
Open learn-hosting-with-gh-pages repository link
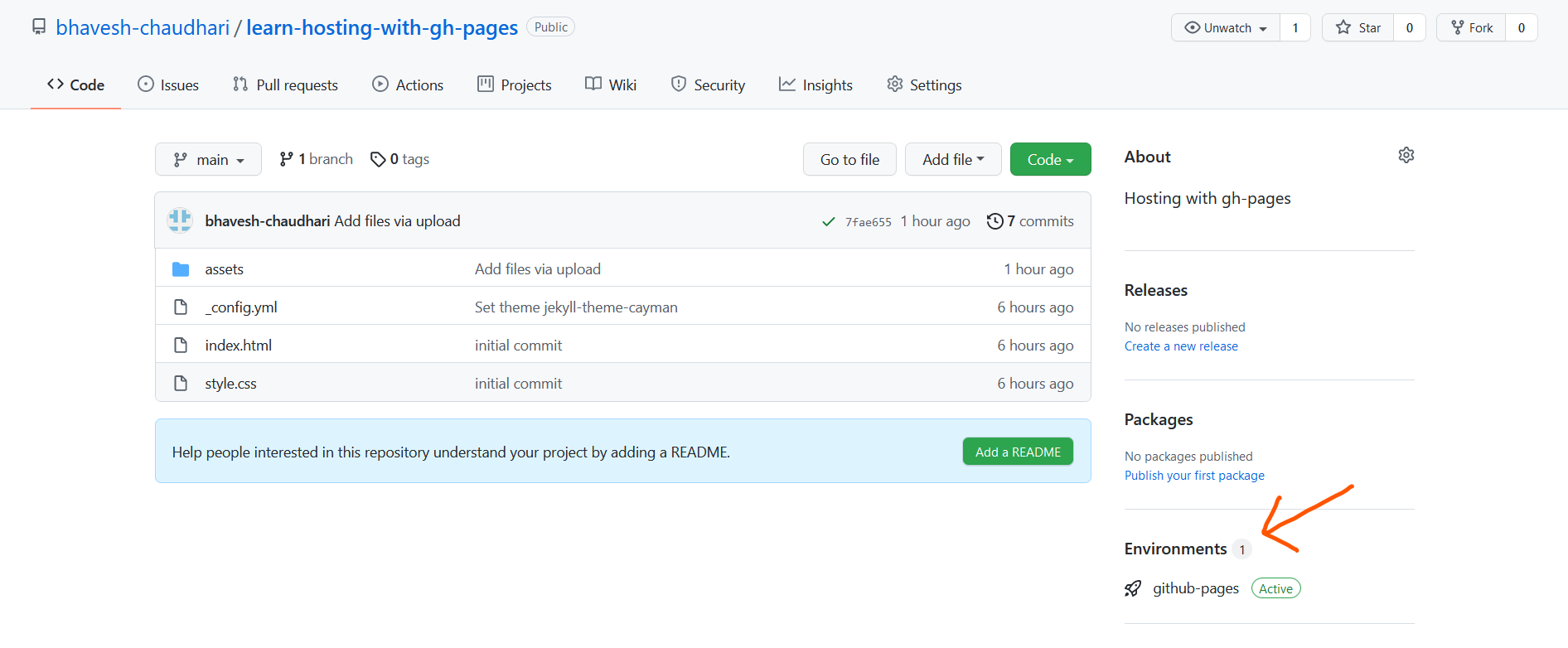382,27
